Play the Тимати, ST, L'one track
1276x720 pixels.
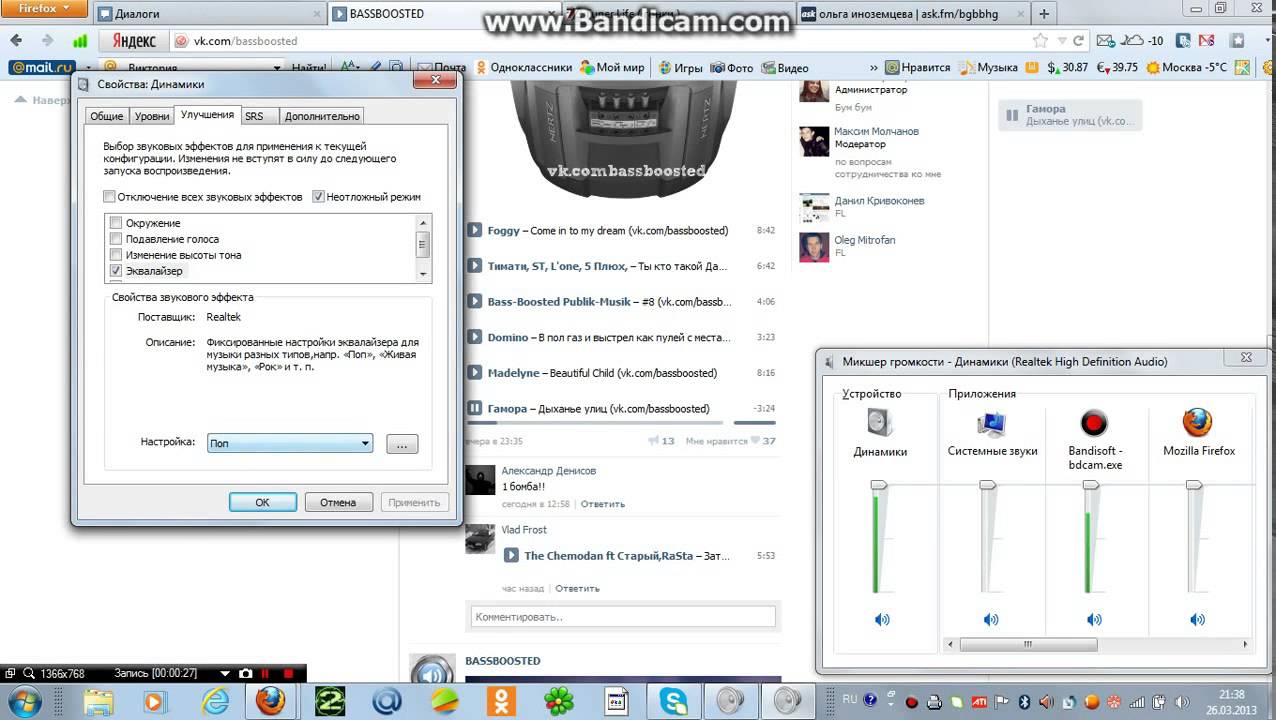(x=475, y=266)
